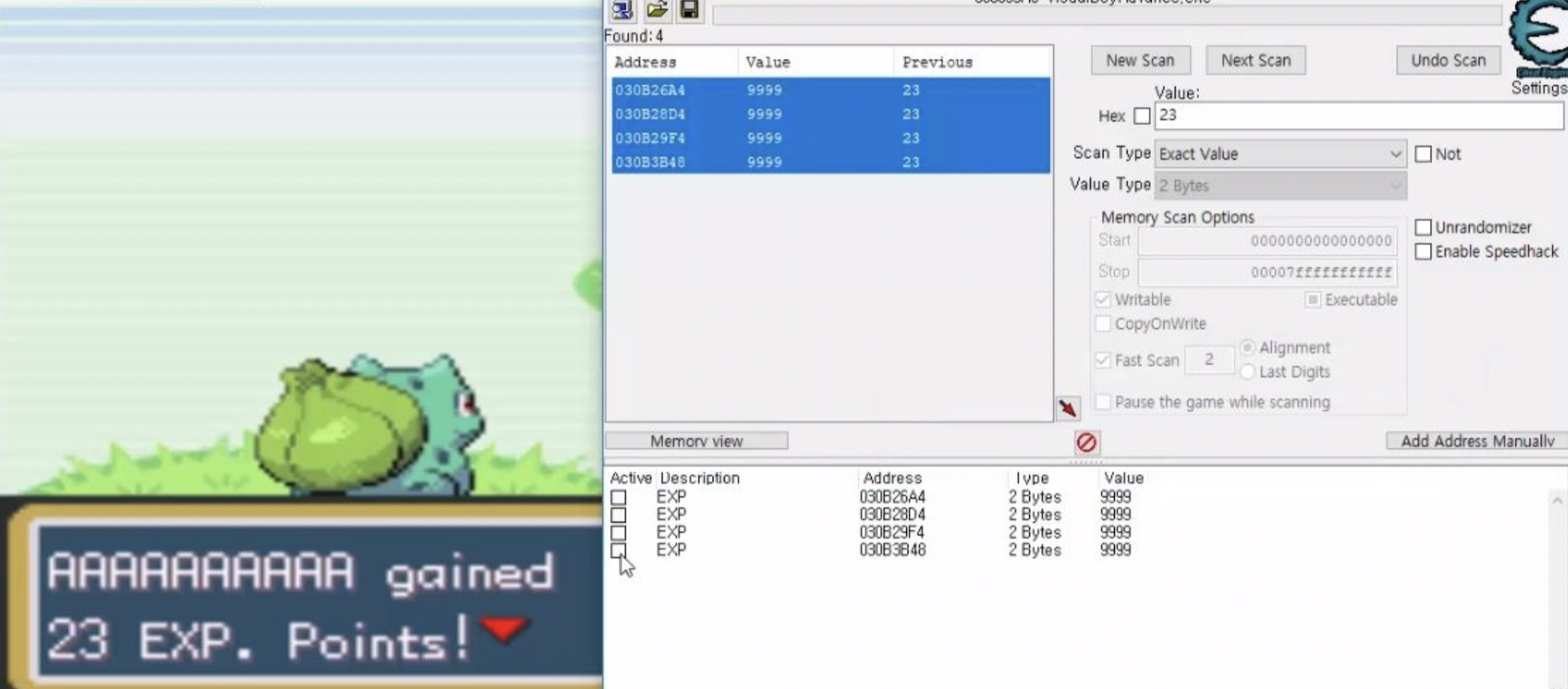1568x689 pixels.
Task: Click the Type column header in address list
Action: pyautogui.click(x=1031, y=478)
